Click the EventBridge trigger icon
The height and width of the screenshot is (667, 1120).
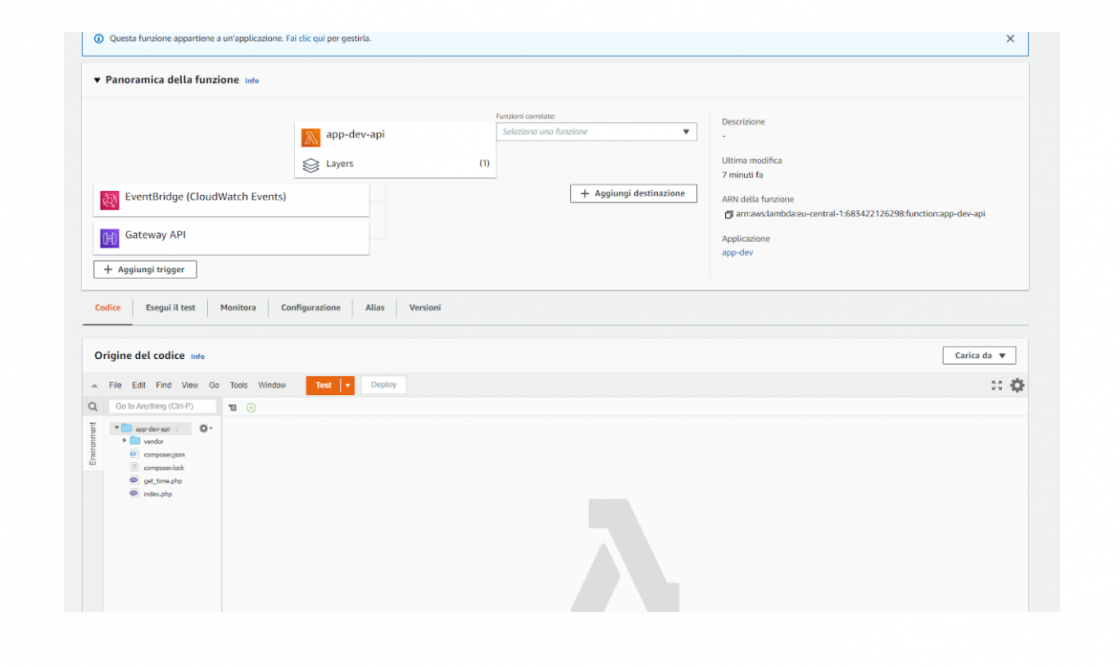pos(109,199)
